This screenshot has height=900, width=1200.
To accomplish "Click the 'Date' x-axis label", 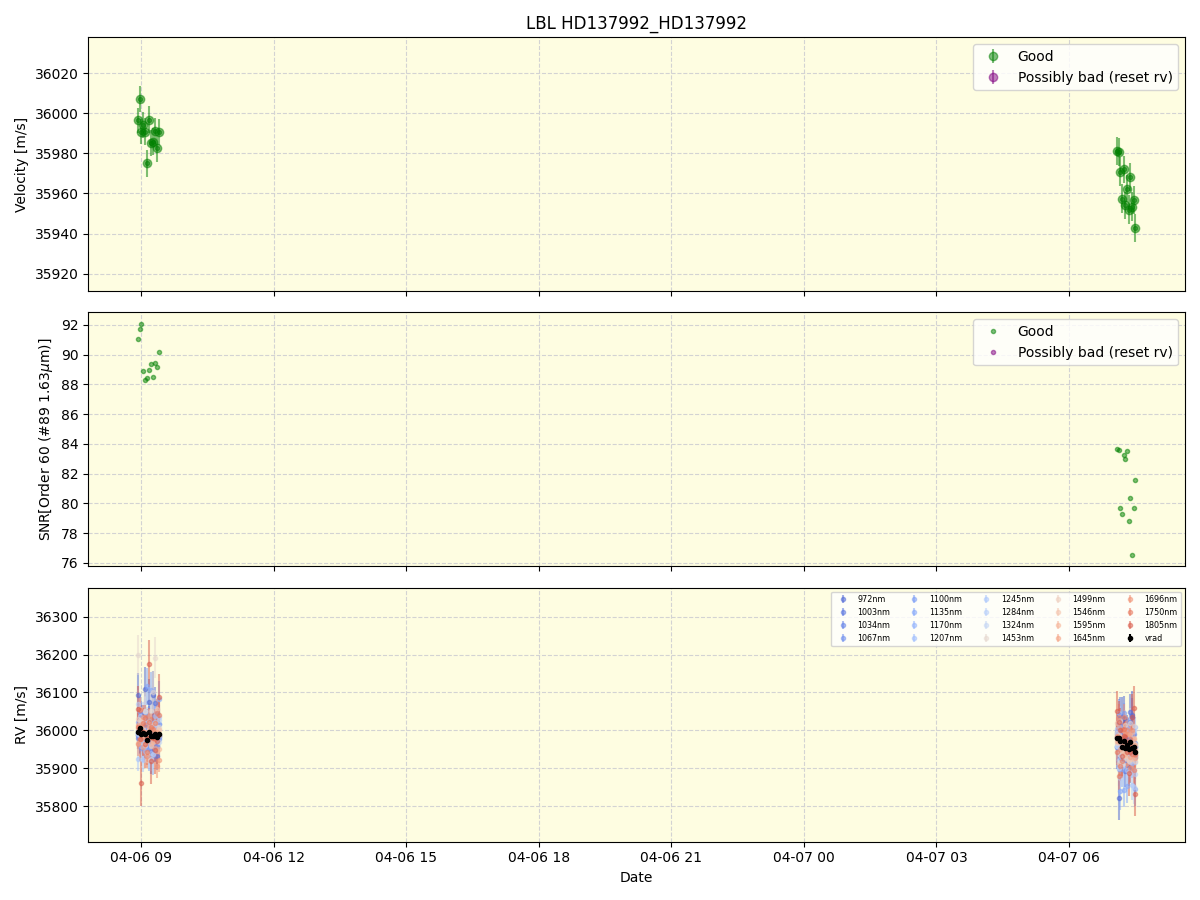I will coord(636,877).
